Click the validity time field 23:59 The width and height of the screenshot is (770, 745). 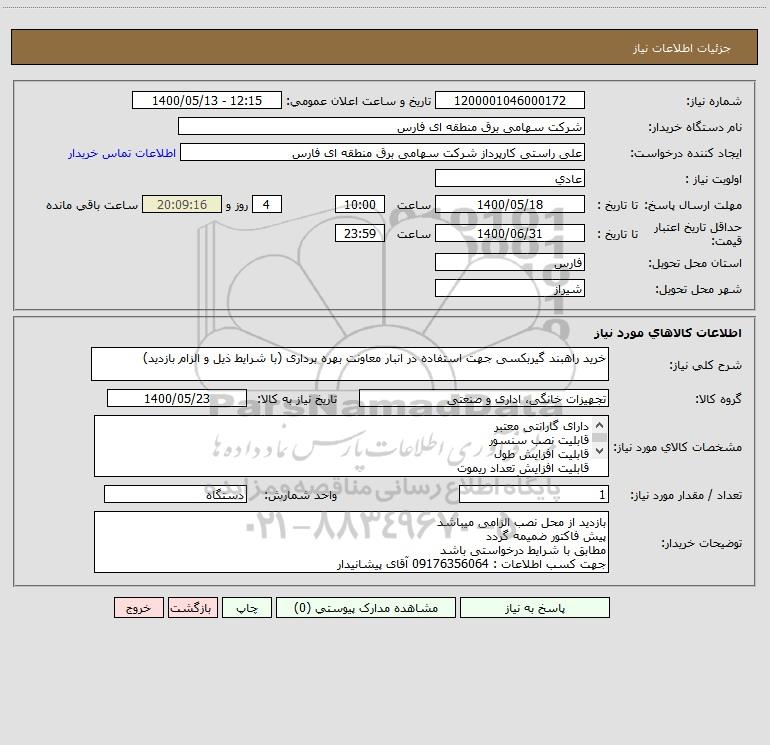pos(359,233)
